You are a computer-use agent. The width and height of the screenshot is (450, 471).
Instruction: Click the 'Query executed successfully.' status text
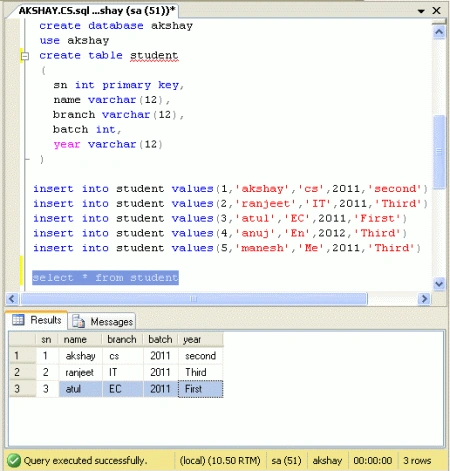tap(85, 461)
